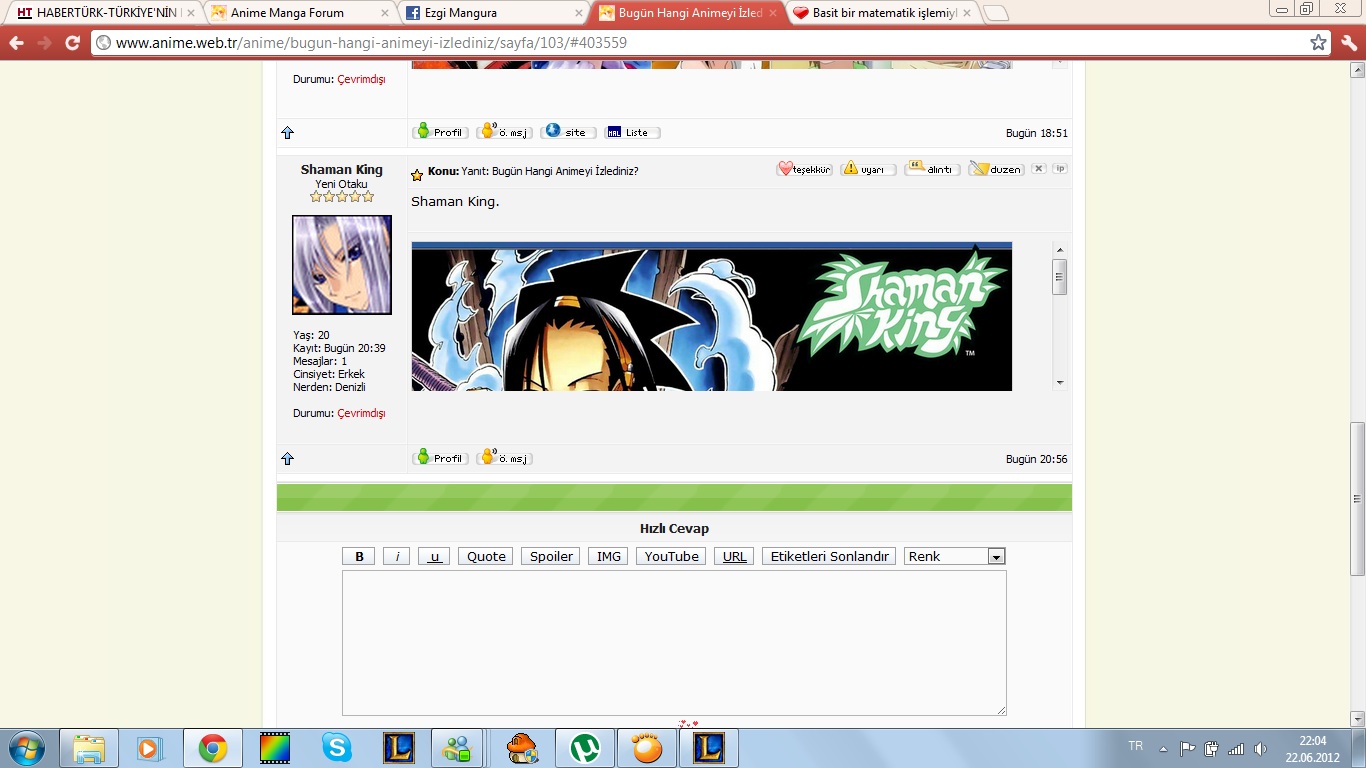Open Skype from the taskbar
Viewport: 1366px width, 768px height.
click(x=337, y=747)
